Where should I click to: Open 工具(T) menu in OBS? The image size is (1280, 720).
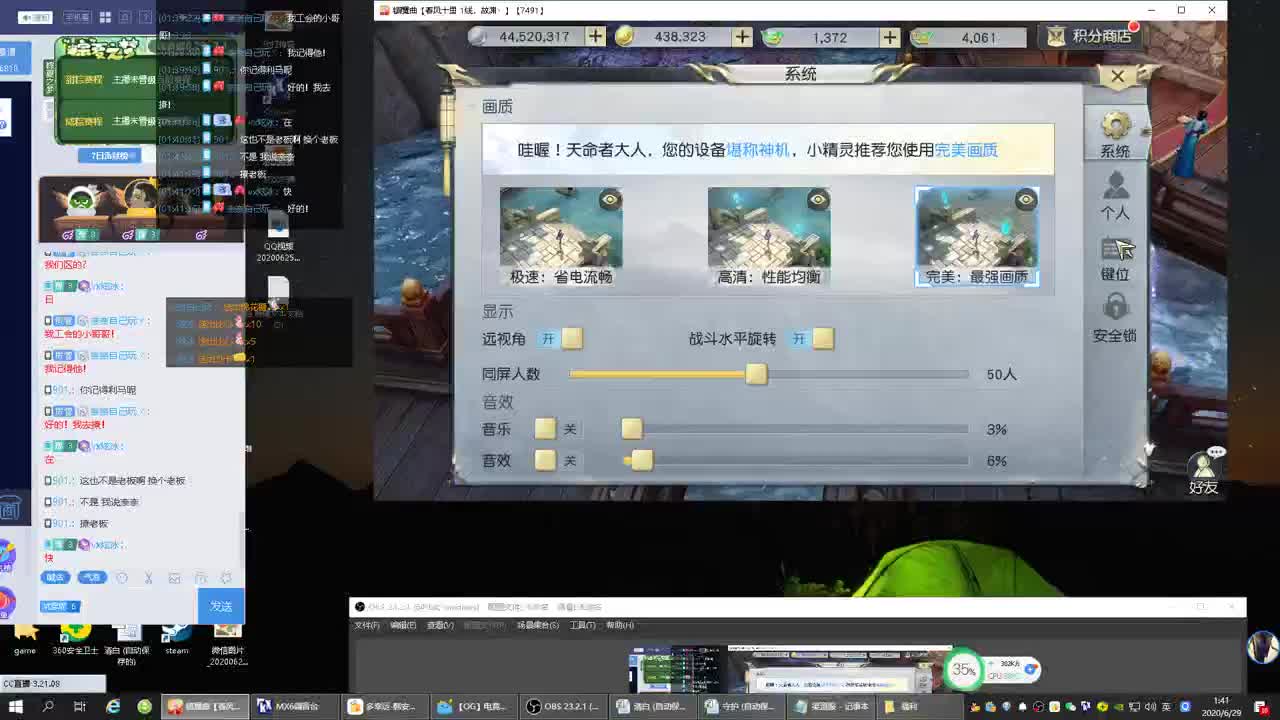click(582, 625)
